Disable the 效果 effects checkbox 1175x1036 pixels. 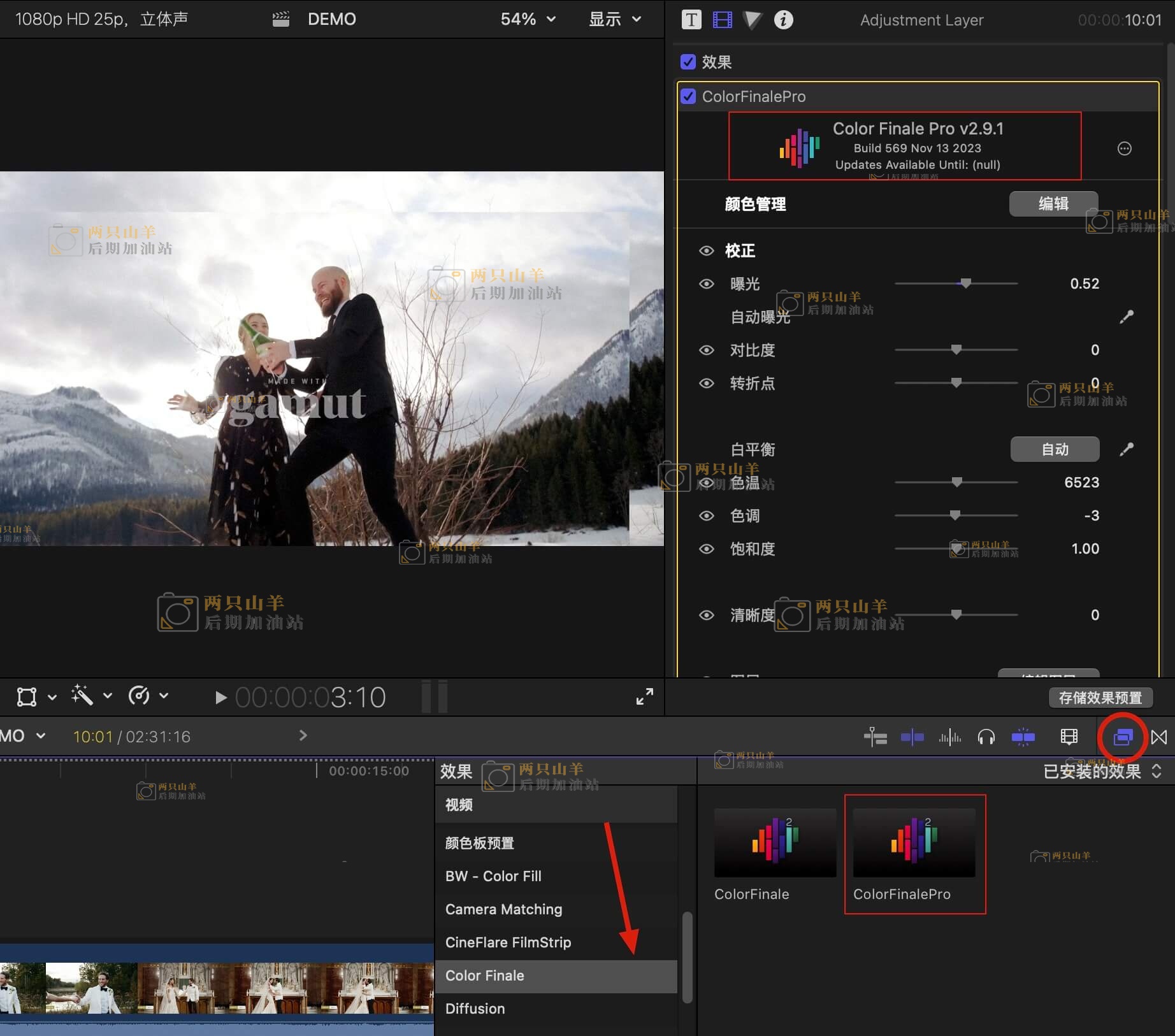click(688, 62)
